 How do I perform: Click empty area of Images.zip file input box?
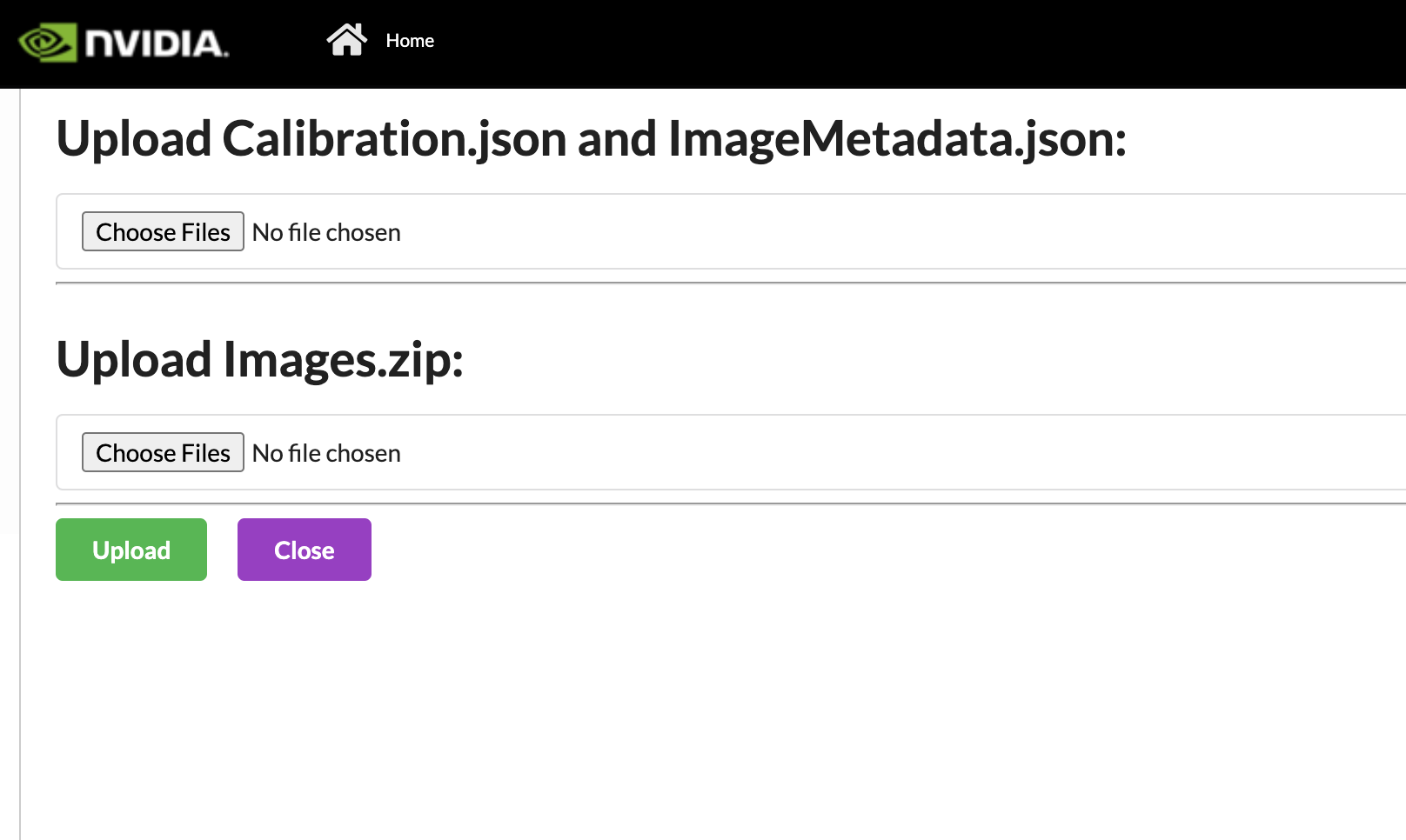(870, 453)
